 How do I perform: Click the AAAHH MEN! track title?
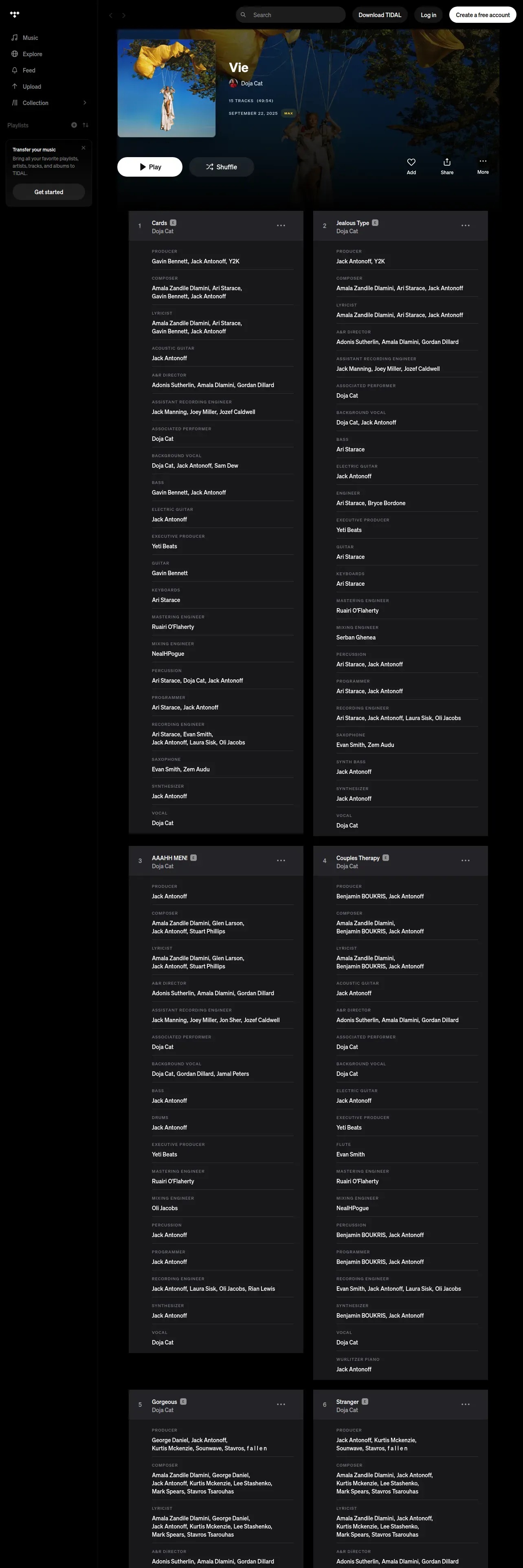tap(170, 858)
